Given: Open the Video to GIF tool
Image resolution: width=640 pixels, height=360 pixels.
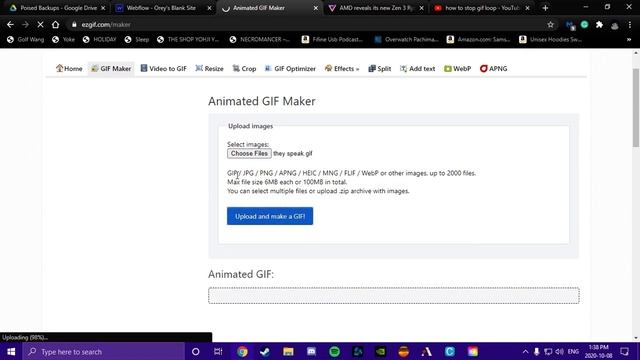Looking at the screenshot, I should [x=163, y=69].
